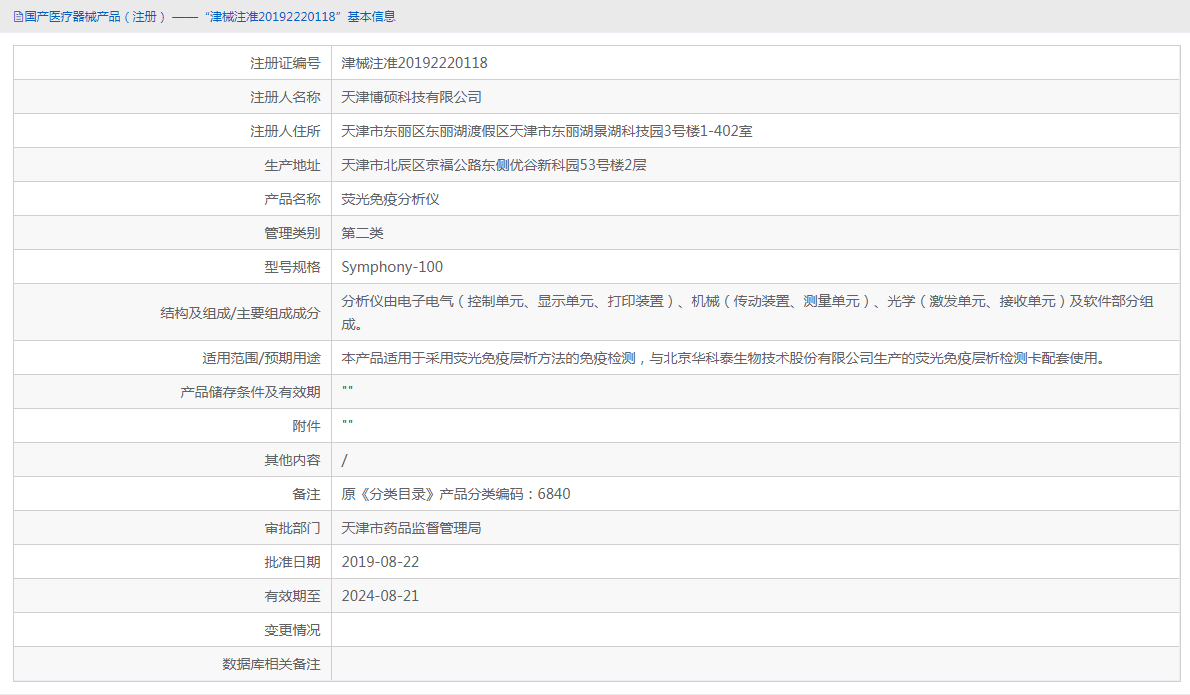
Task: Click the label 适用范围/预期用途
Action: (x=261, y=358)
